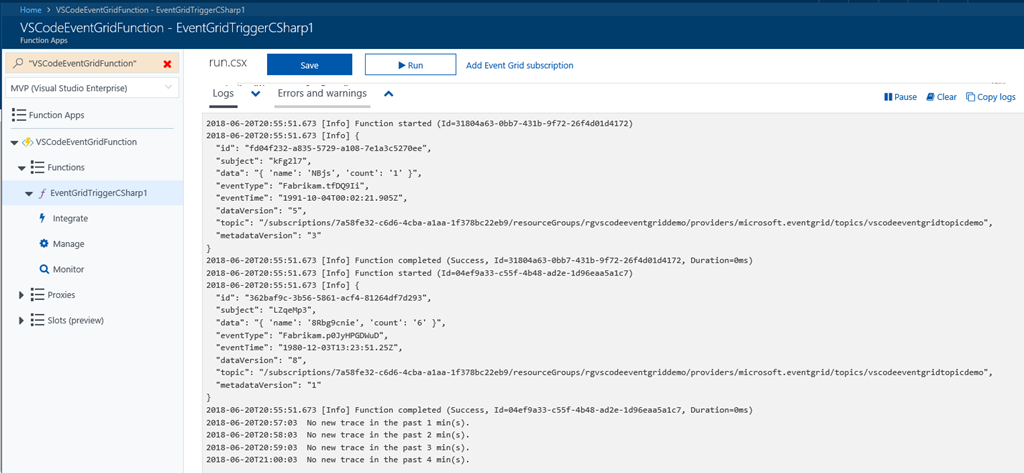Save the run.csx file

[x=309, y=65]
